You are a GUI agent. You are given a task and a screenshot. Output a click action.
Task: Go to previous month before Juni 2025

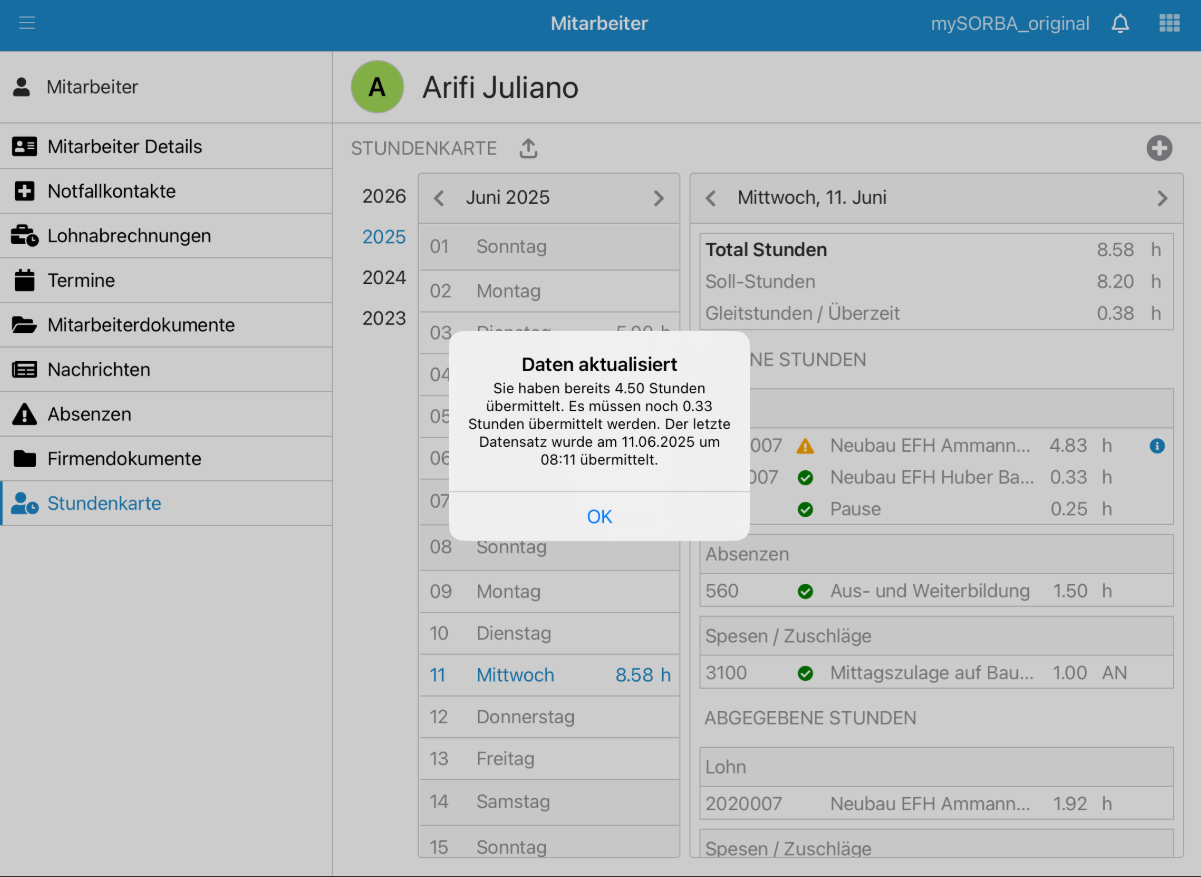click(x=438, y=198)
